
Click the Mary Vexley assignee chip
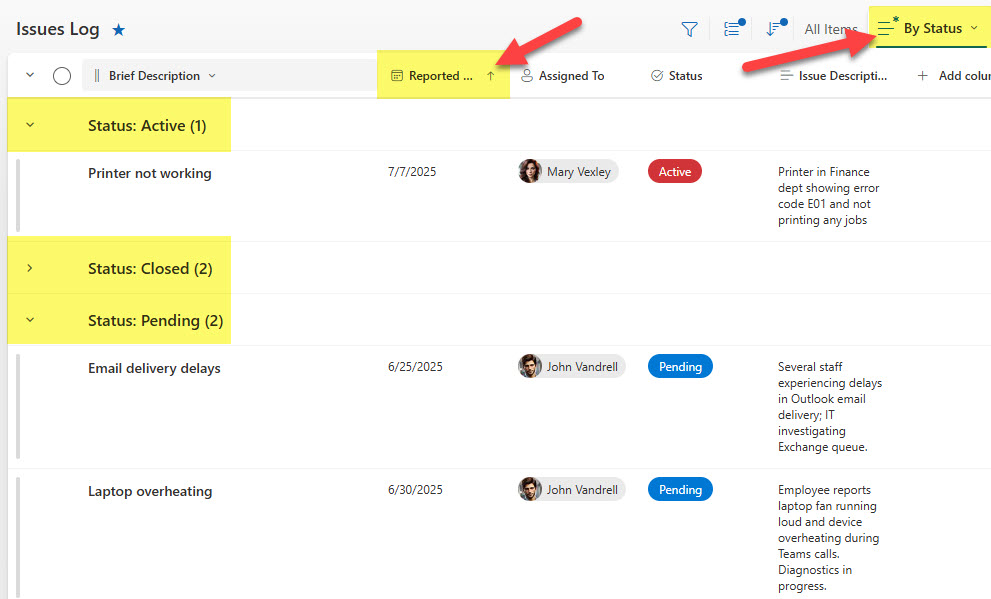568,171
